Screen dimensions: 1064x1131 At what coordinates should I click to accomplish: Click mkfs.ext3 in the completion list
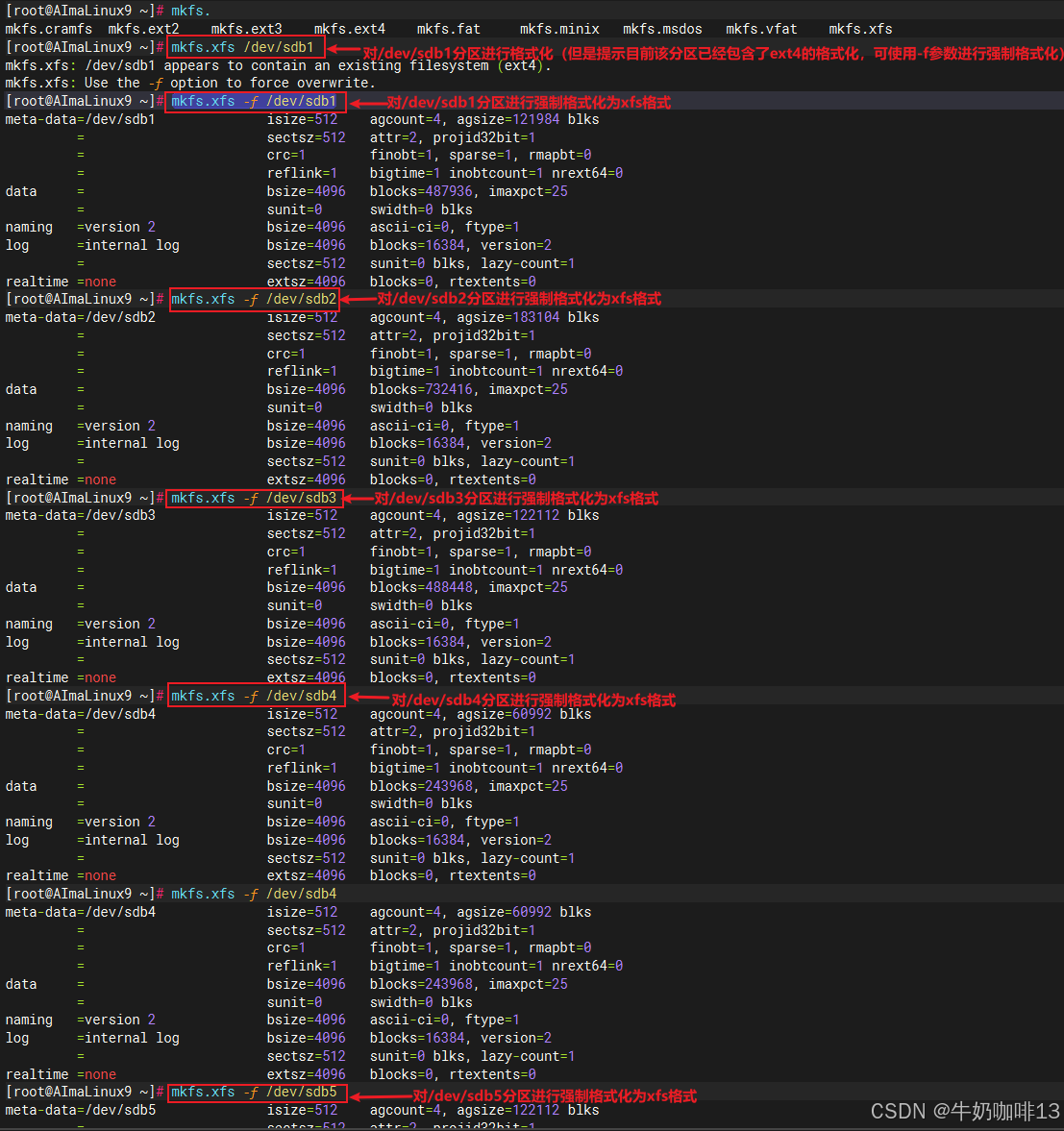point(247,30)
